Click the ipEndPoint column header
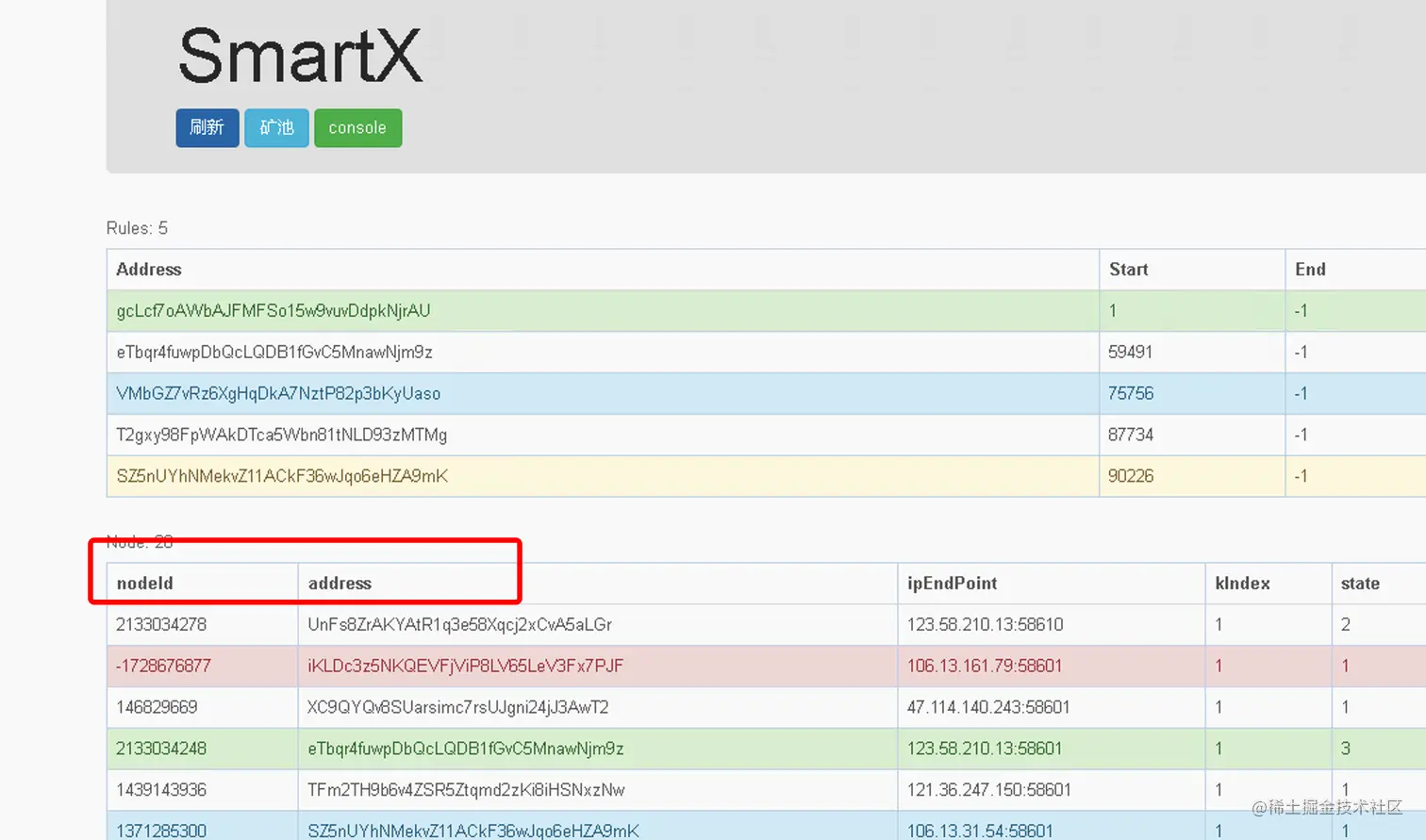1426x840 pixels. coord(952,584)
